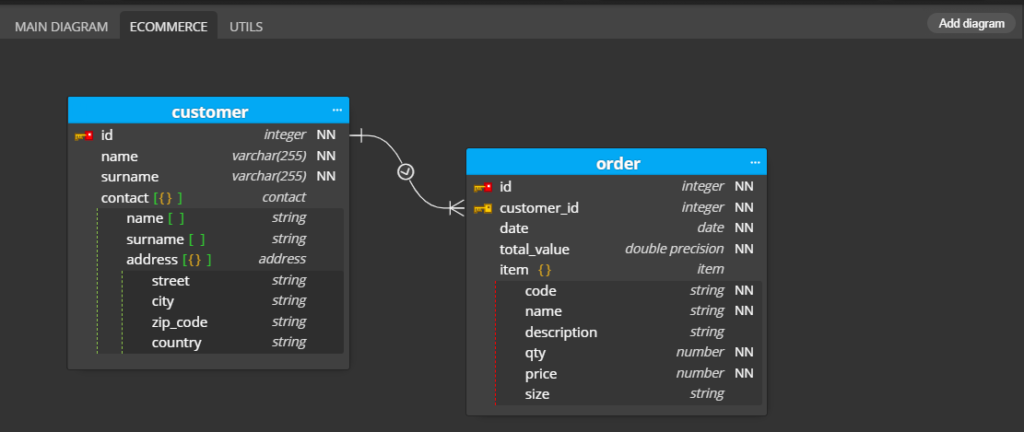Viewport: 1024px width, 432px height.
Task: Click 'varchar(255)' type of customer name
Action: (x=269, y=156)
